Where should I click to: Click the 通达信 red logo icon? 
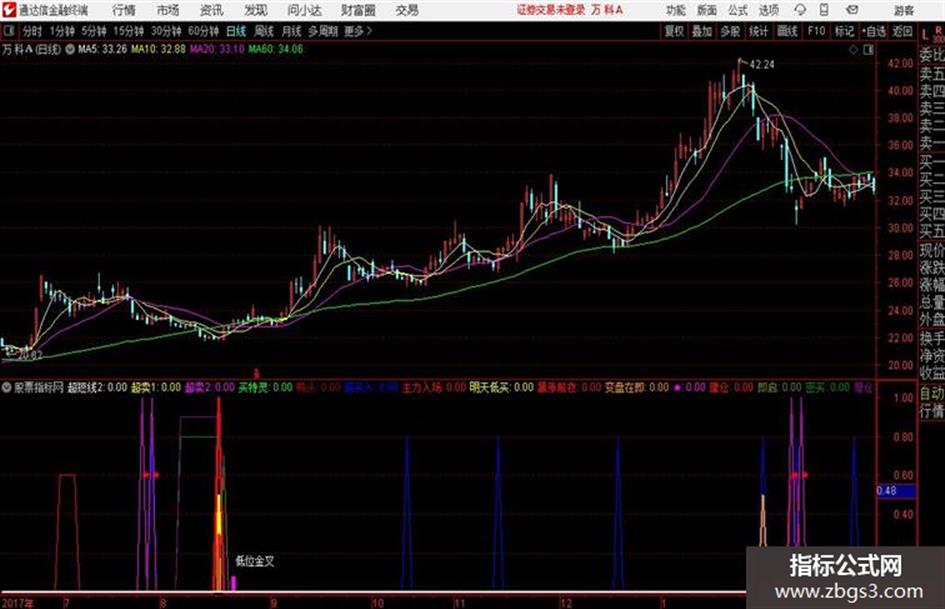coord(9,10)
